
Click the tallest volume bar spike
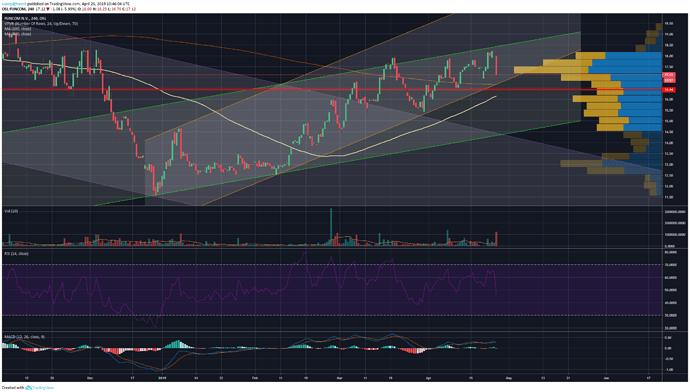click(x=331, y=227)
